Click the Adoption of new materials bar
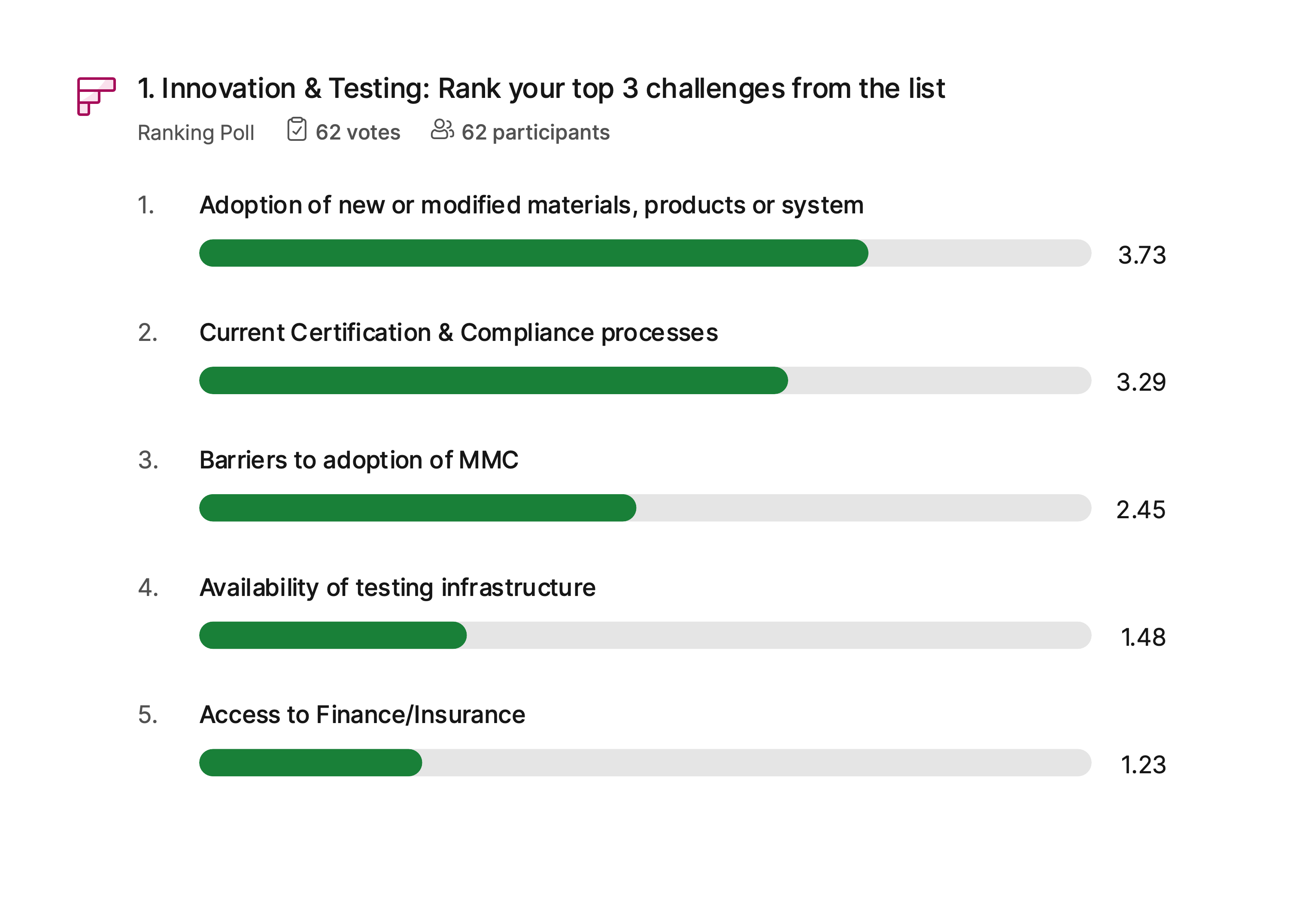The height and width of the screenshot is (924, 1305). pyautogui.click(x=644, y=253)
